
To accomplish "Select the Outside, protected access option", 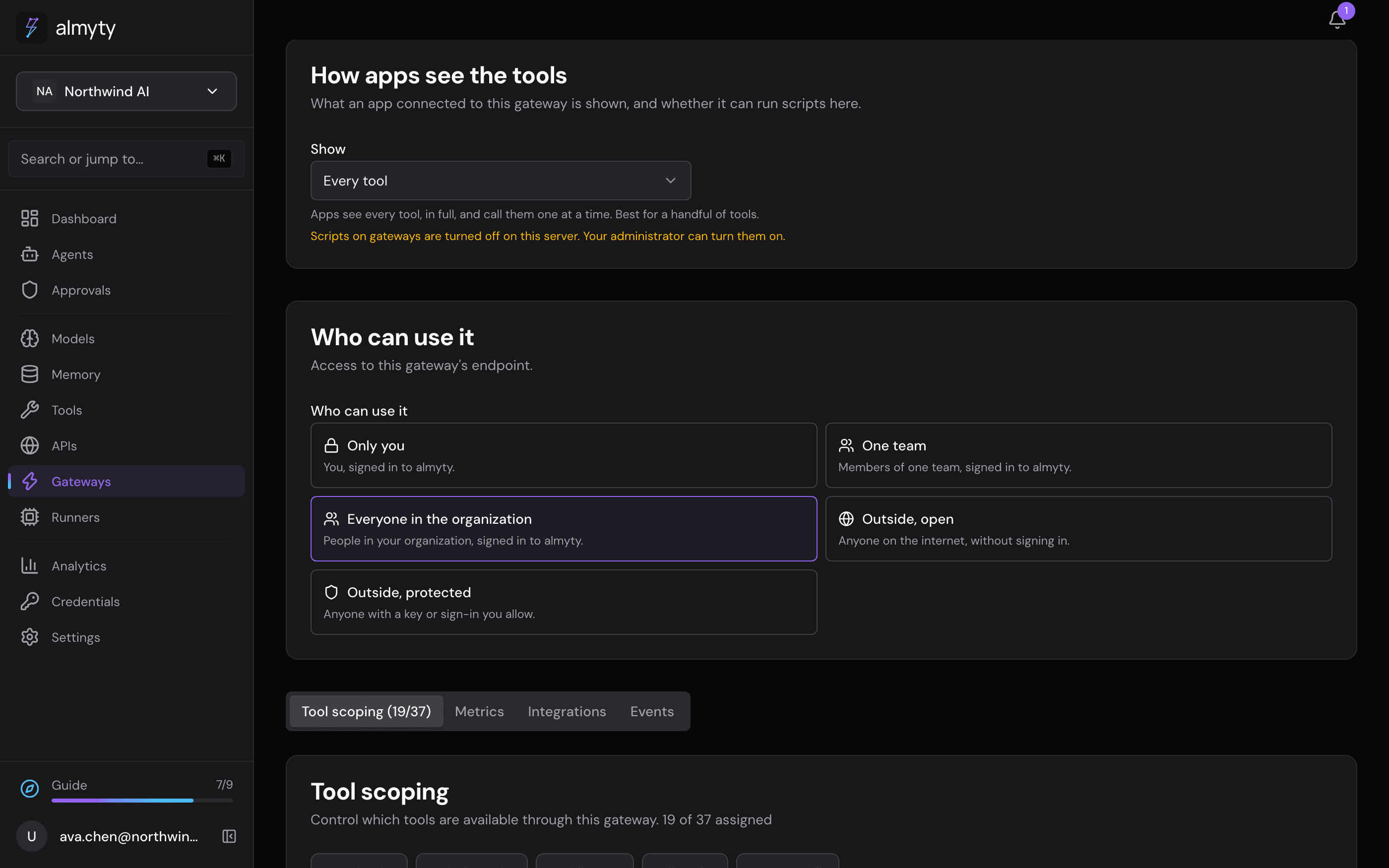I will (x=564, y=602).
